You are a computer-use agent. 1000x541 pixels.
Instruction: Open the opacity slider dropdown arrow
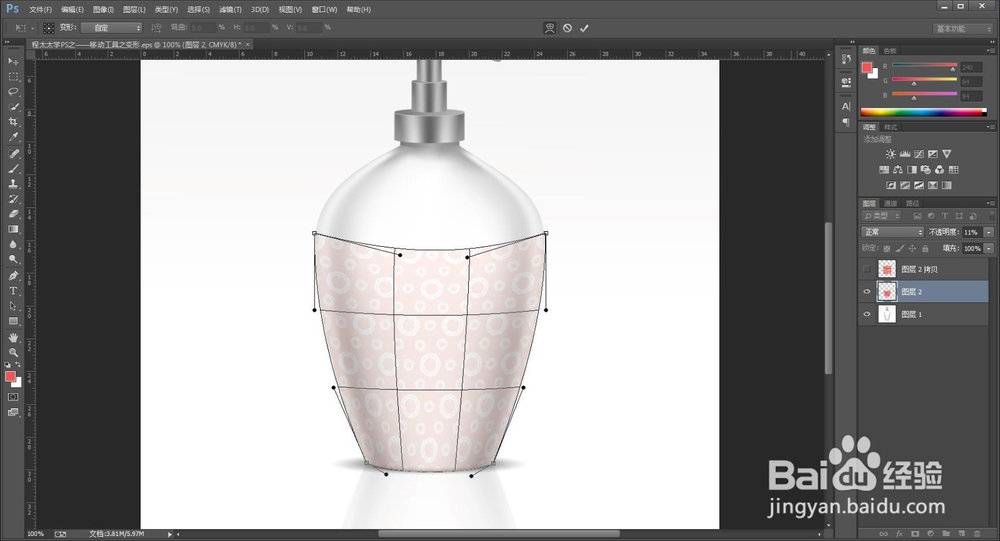989,232
